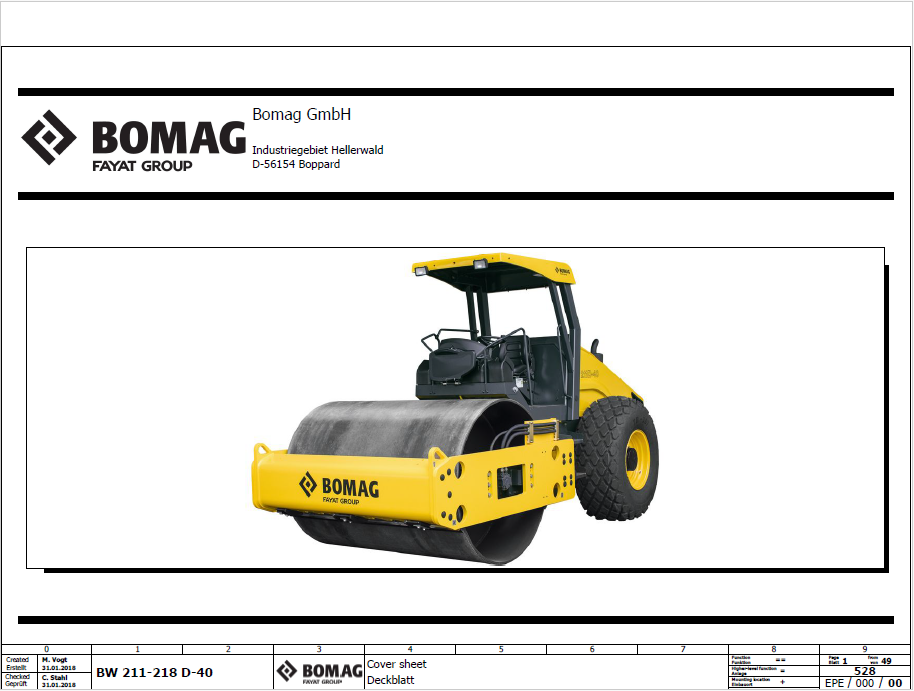Click the roller machine photo
Screen dimensions: 914x691
[x=455, y=408]
